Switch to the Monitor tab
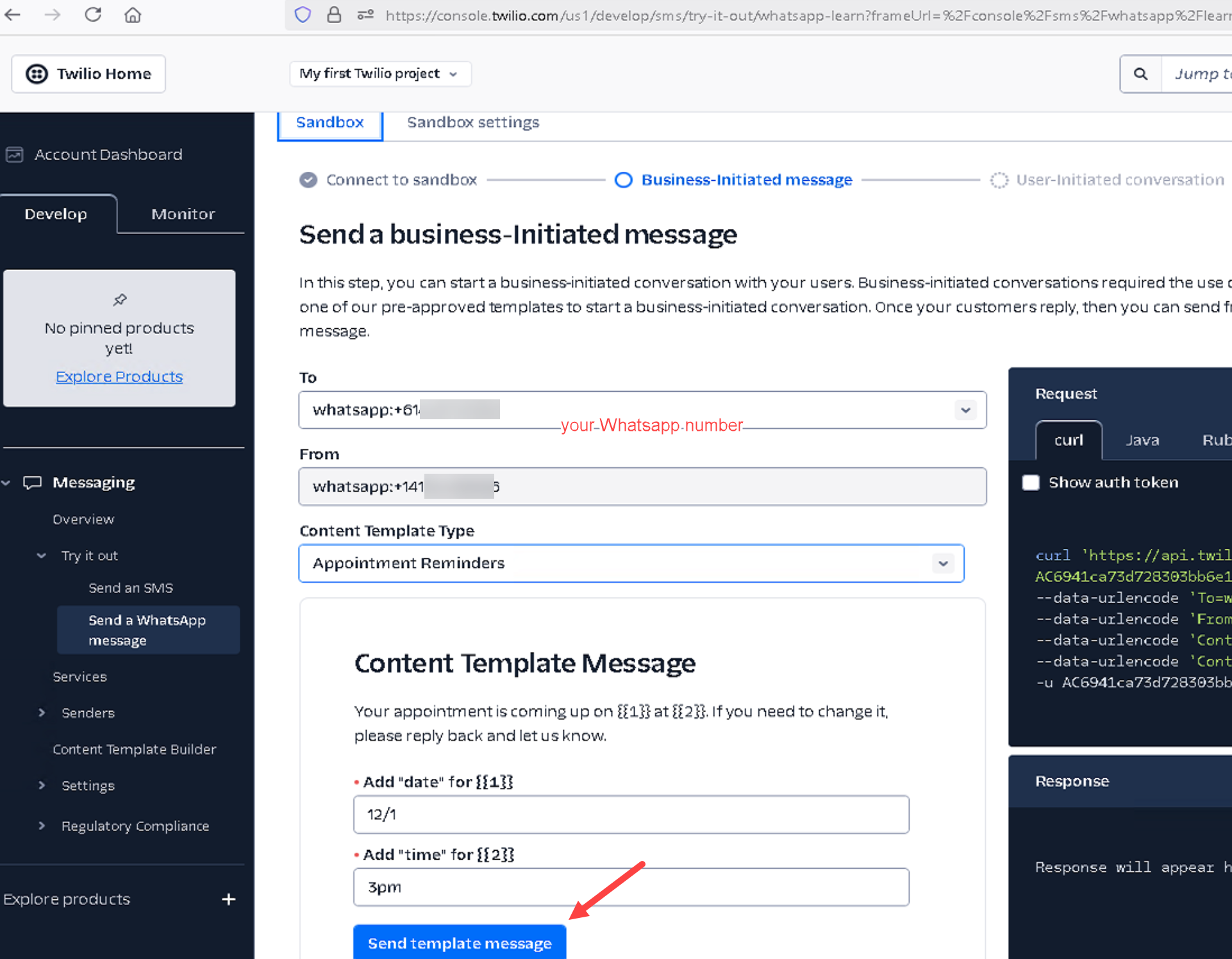The height and width of the screenshot is (959, 1232). 183,214
